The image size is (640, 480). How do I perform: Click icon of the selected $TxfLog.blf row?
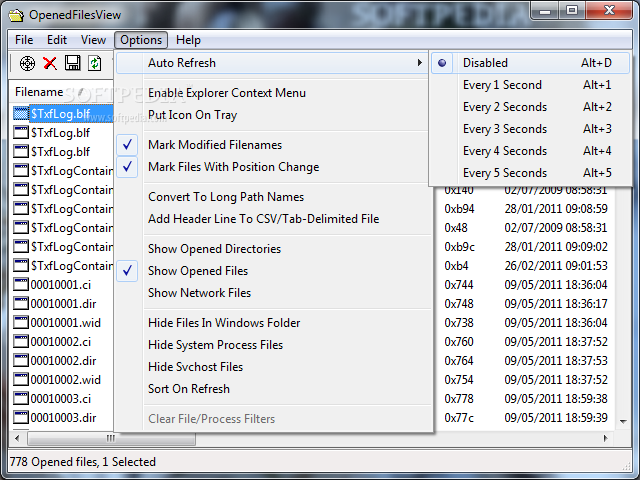pyautogui.click(x=21, y=113)
